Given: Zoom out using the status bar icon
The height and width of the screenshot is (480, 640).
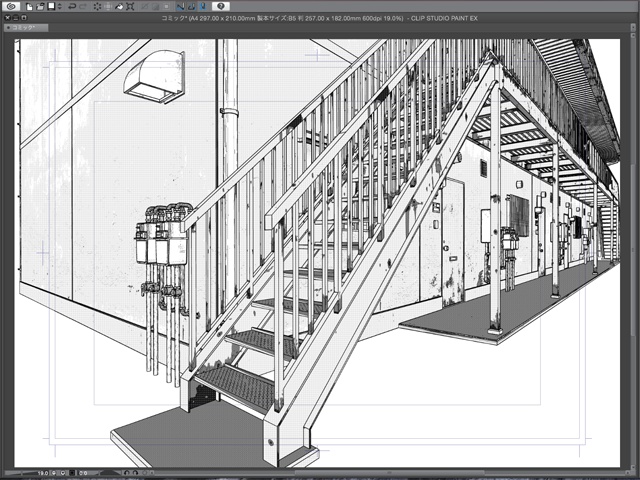Looking at the screenshot, I should pyautogui.click(x=54, y=473).
